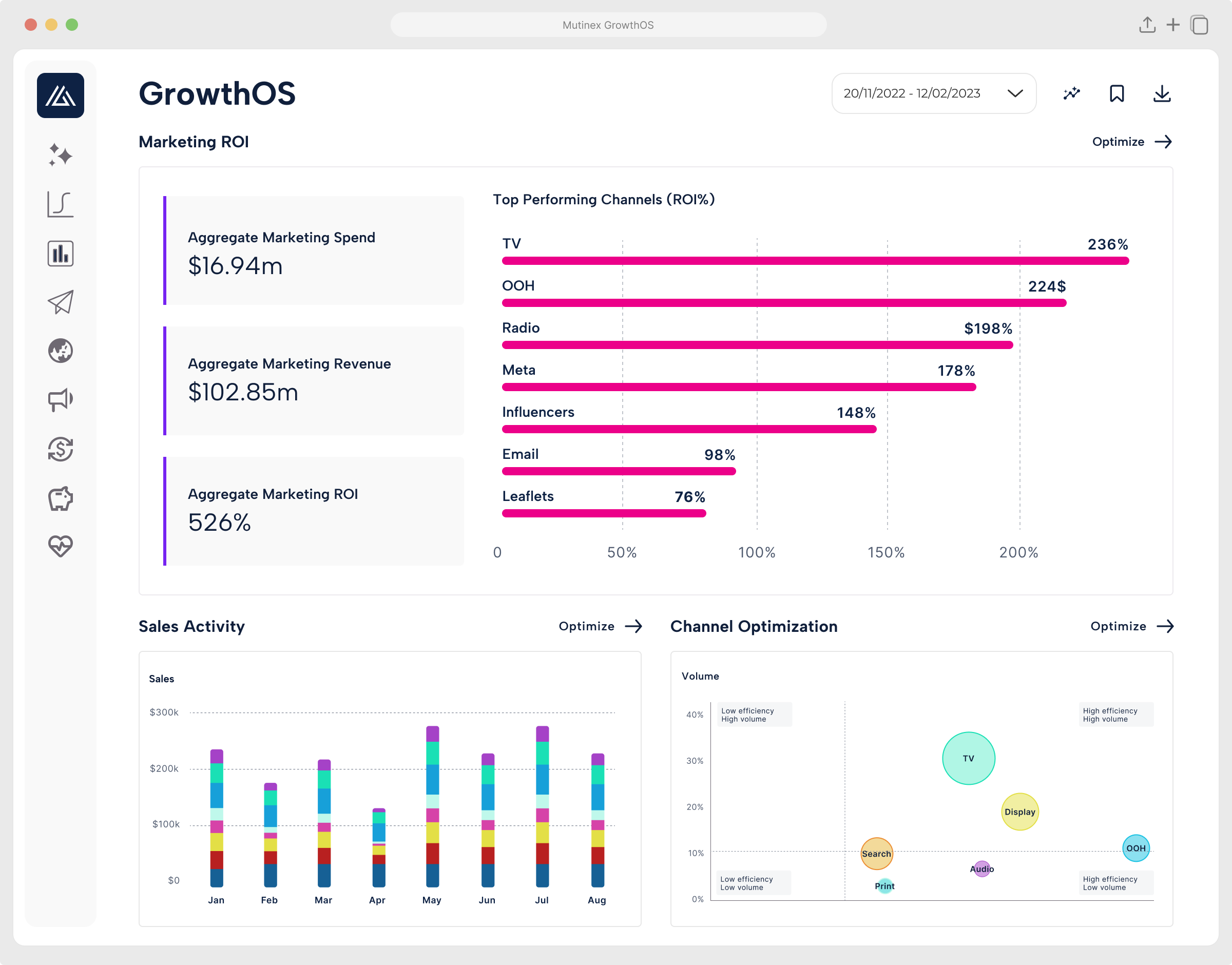Click the Radio ROI bar
The image size is (1232, 965).
(757, 345)
